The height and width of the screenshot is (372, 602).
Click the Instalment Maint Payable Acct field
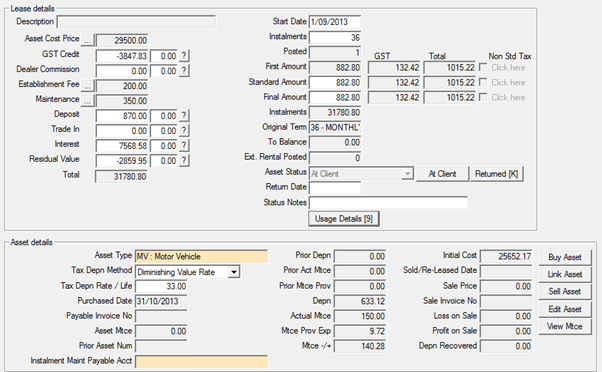click(x=202, y=362)
